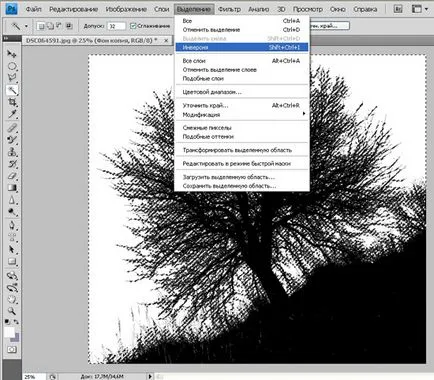This screenshot has width=434, height=380.
Task: Select the Hand tool
Action: [x=12, y=299]
